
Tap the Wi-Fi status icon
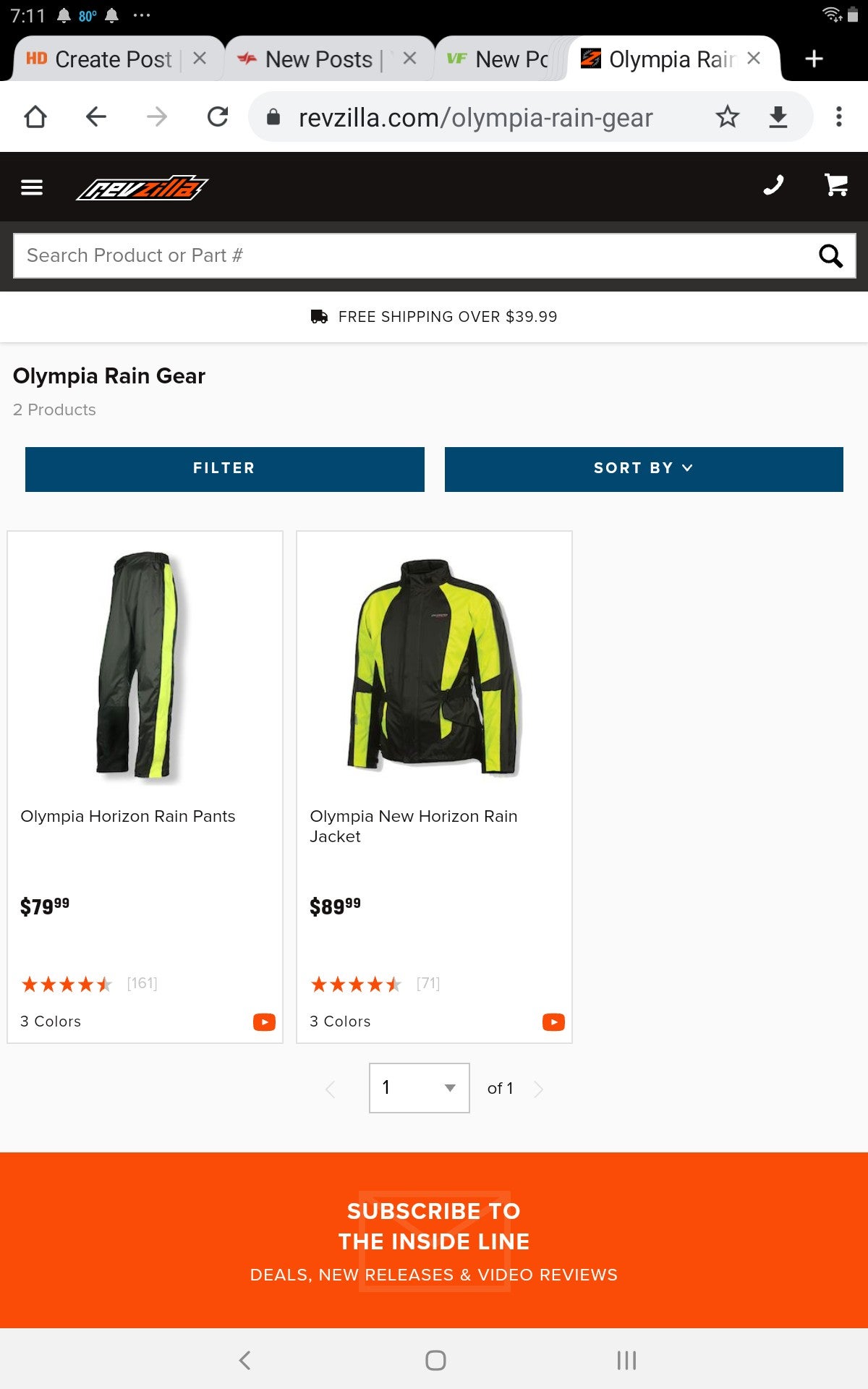click(832, 14)
